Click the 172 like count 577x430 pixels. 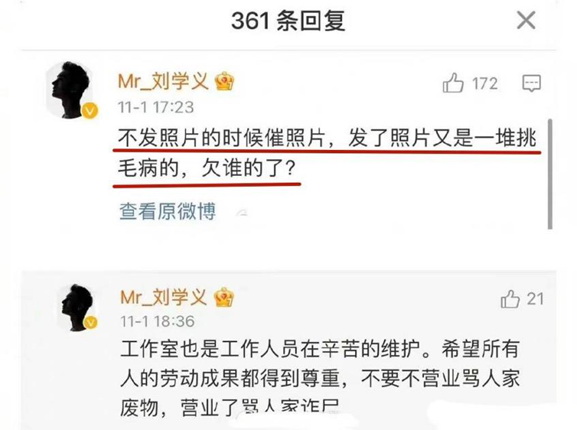coord(485,83)
